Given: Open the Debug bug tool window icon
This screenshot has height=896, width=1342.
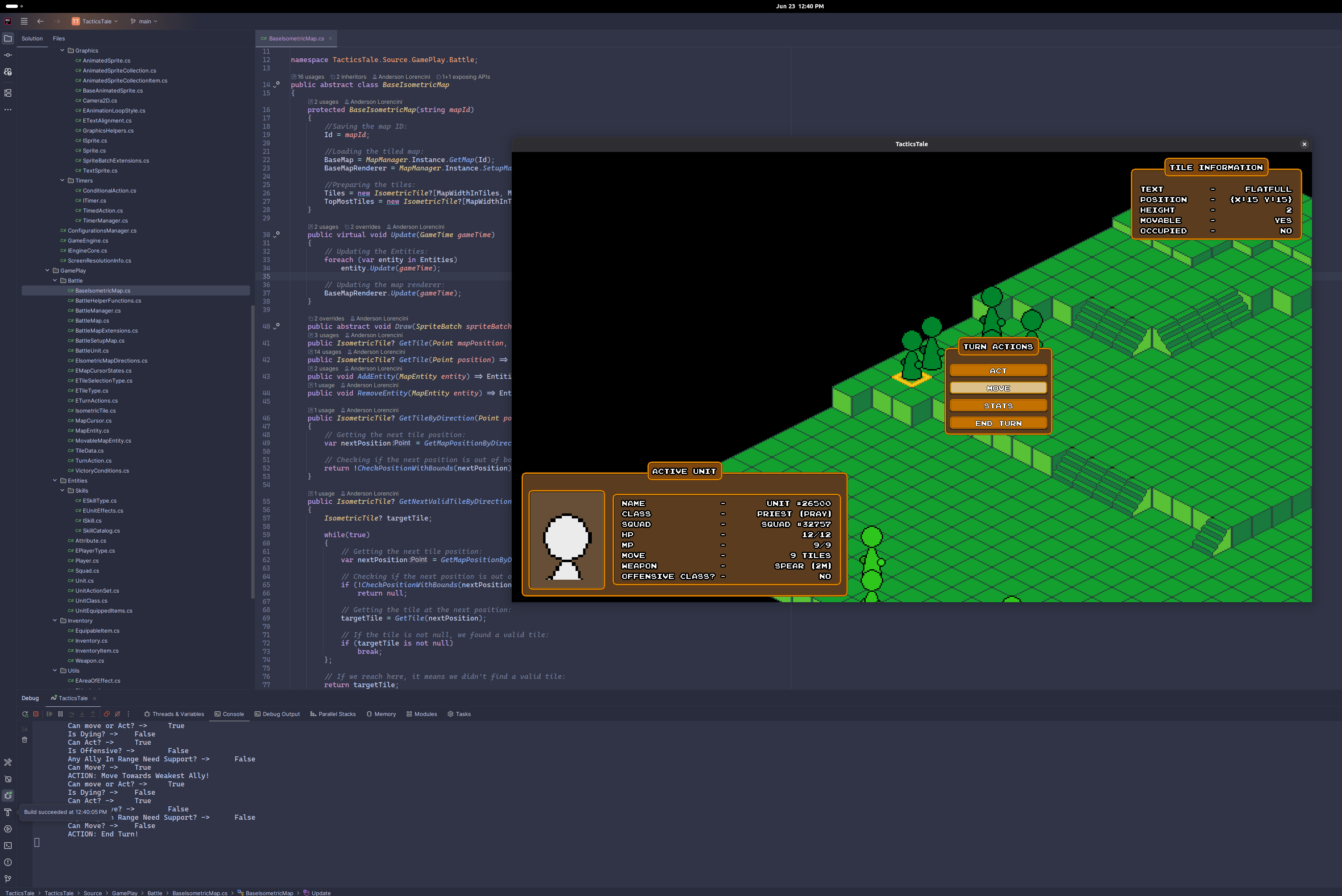Looking at the screenshot, I should point(8,796).
